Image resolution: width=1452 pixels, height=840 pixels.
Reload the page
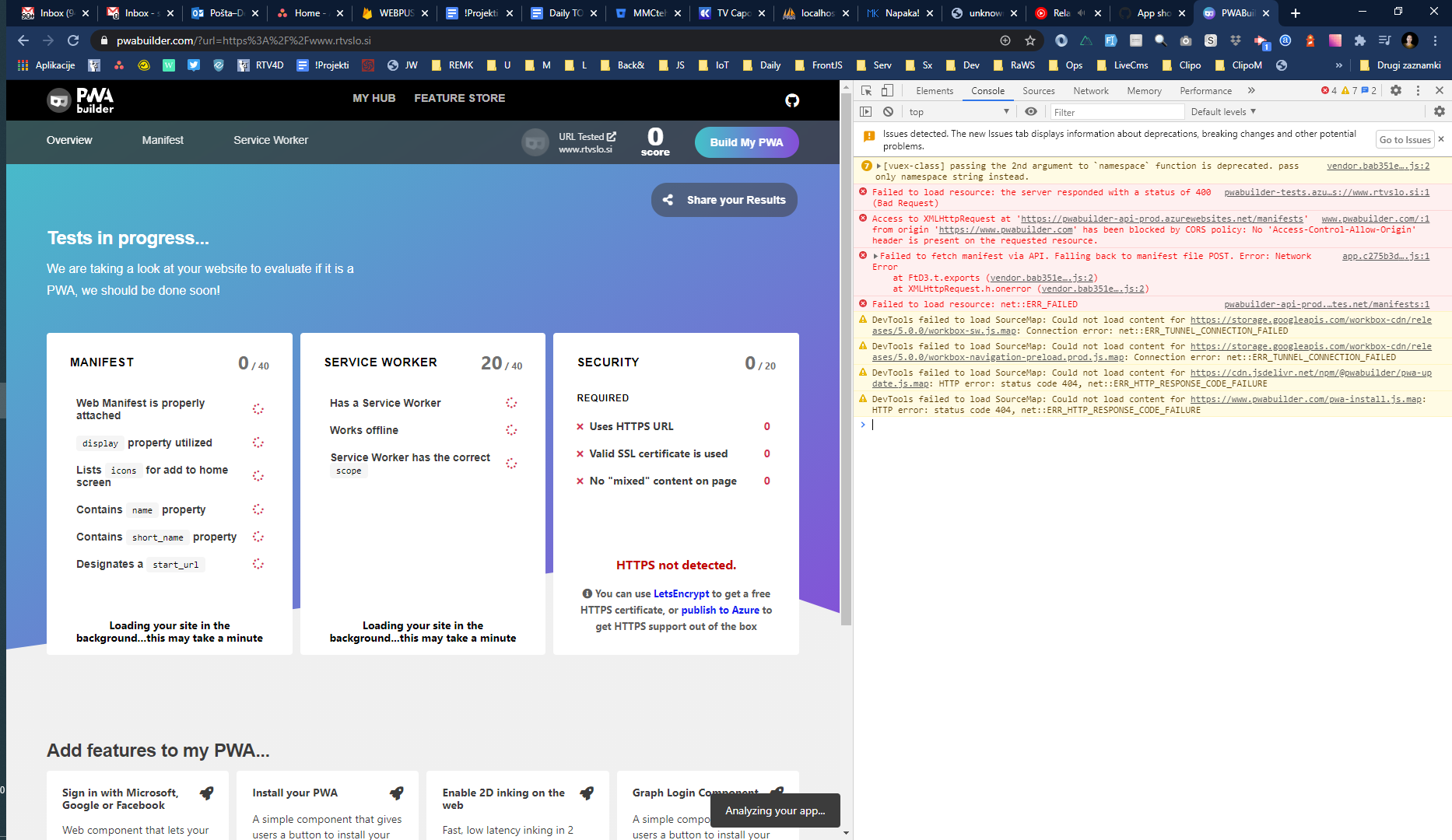coord(73,40)
